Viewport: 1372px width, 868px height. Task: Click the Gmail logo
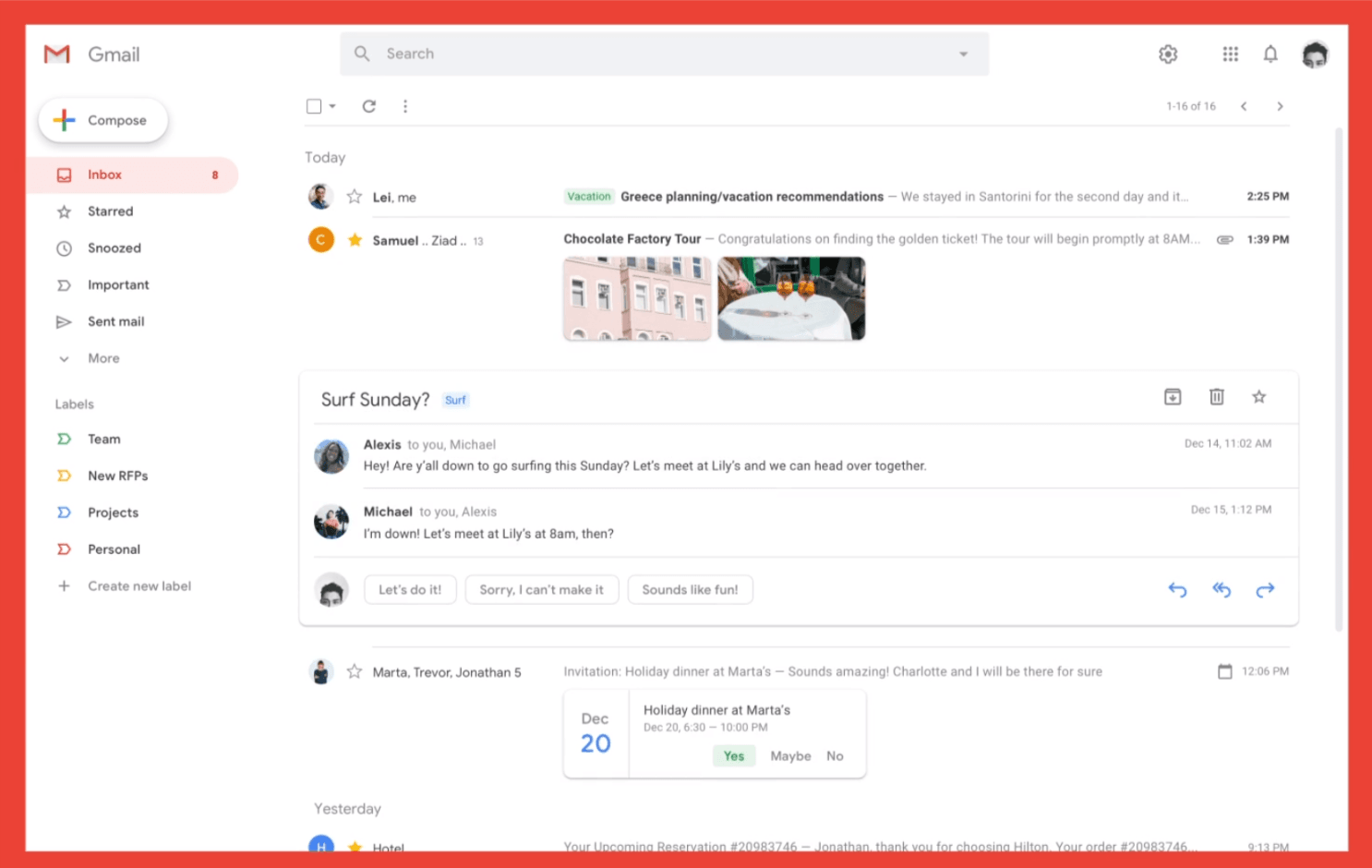pyautogui.click(x=57, y=54)
